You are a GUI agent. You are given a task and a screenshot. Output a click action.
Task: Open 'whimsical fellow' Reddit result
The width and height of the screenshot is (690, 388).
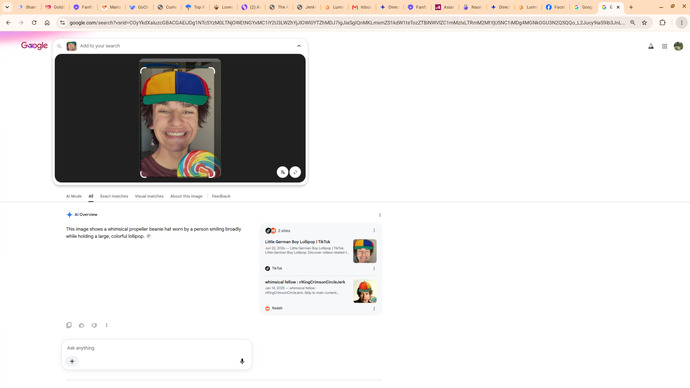(305, 282)
